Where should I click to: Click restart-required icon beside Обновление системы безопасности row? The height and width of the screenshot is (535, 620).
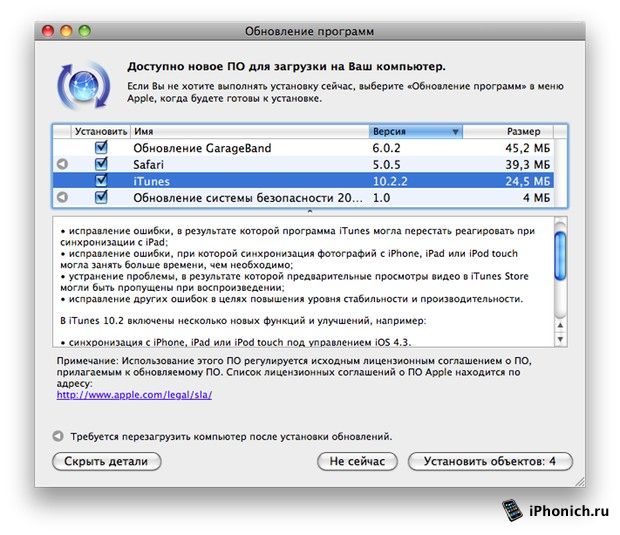point(62,197)
